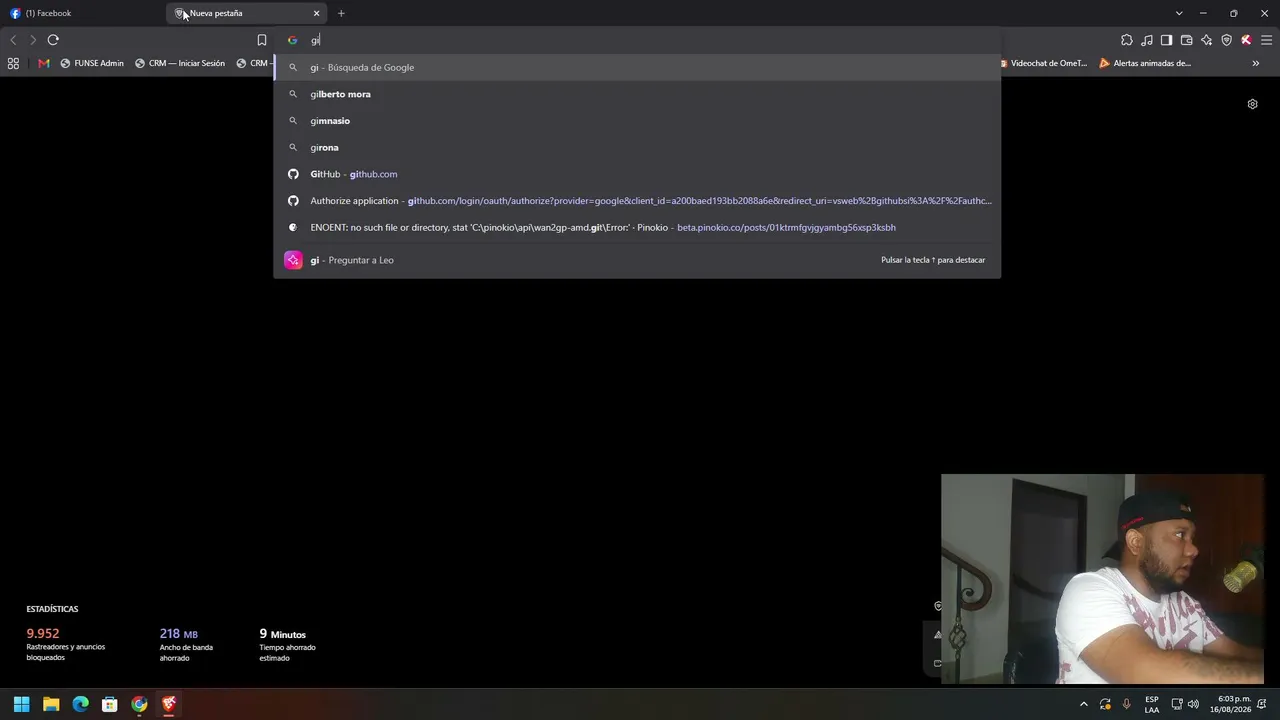The image size is (1280, 720).
Task: Open the Brave VPN shield icon
Action: tap(1227, 40)
